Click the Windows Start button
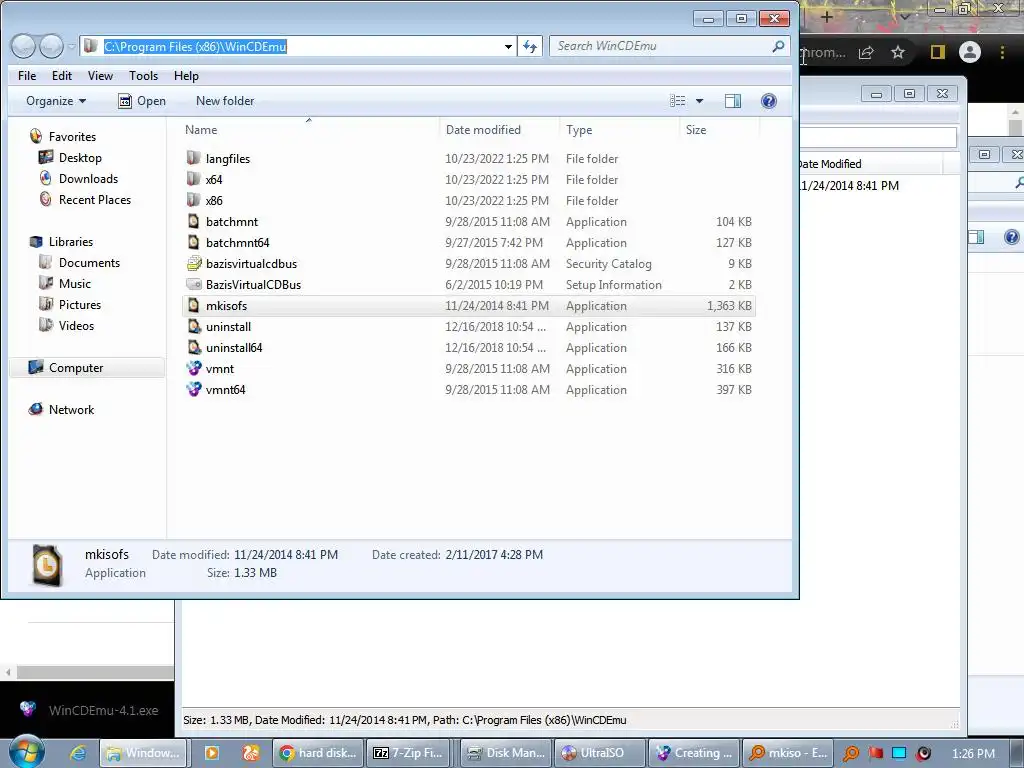This screenshot has height=768, width=1024. 26,752
